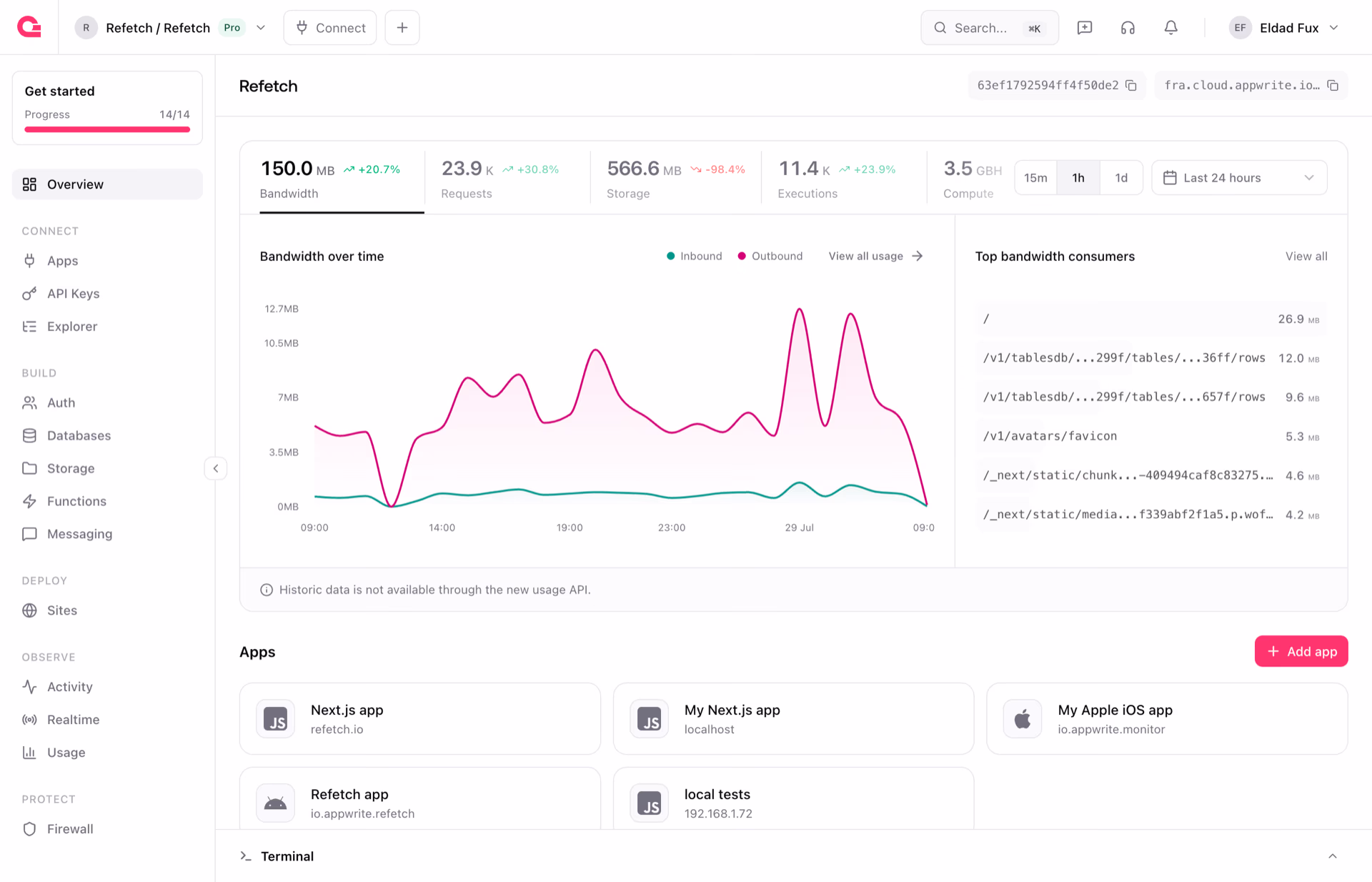Click the _next/static/chunk consumer row
Image resolution: width=1372 pixels, height=882 pixels.
(1151, 475)
